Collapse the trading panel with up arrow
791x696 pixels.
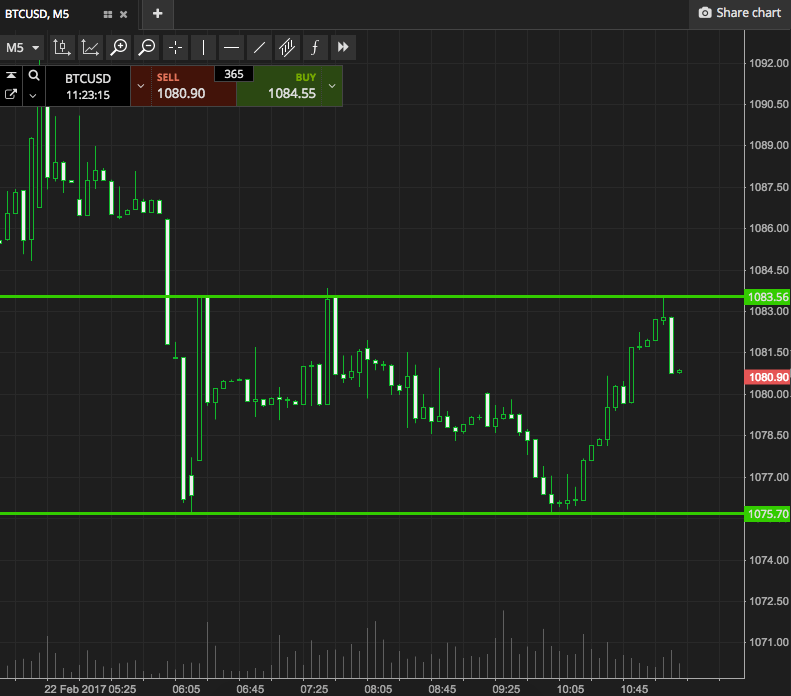tap(11, 76)
